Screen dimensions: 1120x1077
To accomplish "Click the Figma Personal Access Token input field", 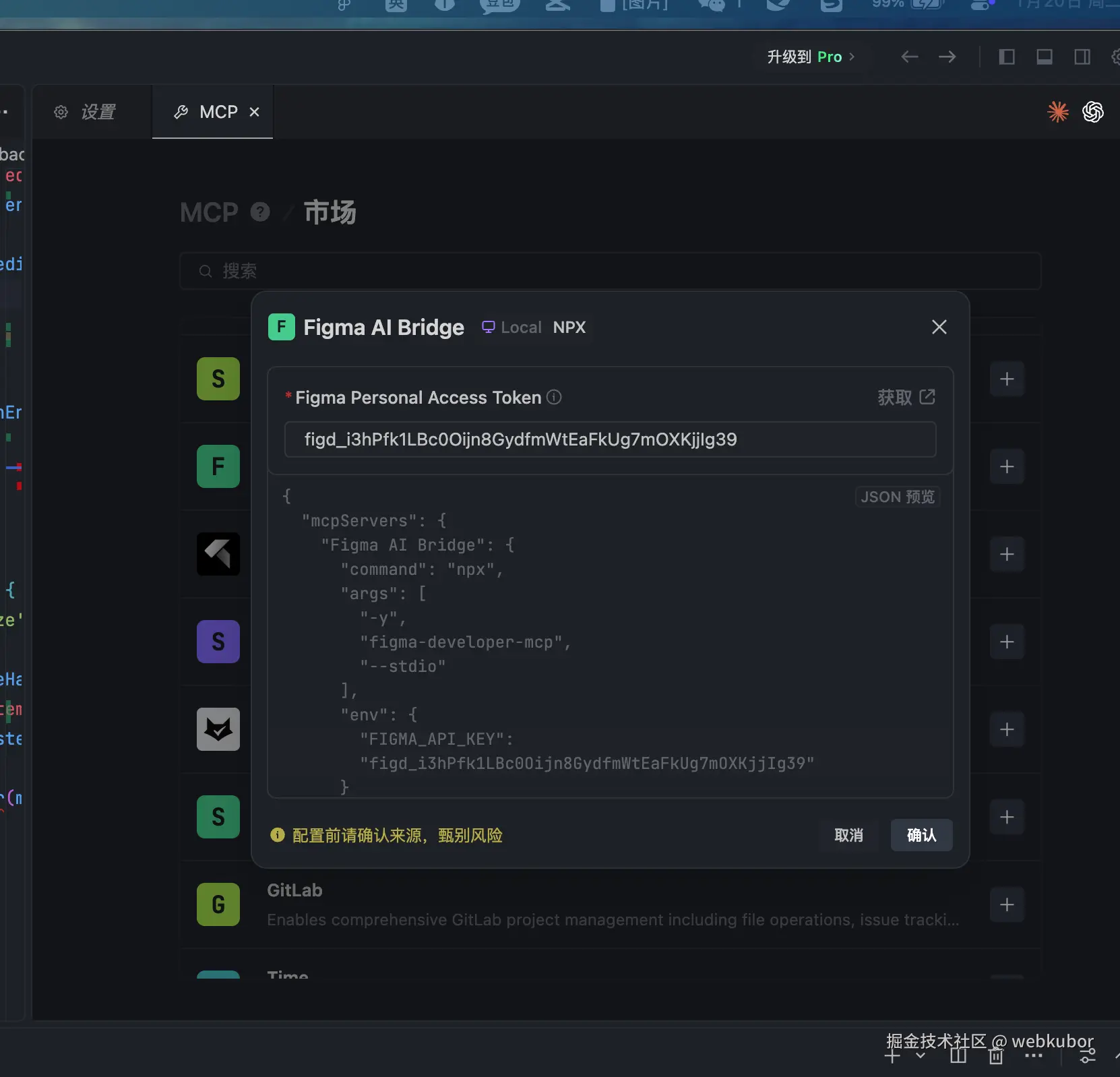I will coord(610,439).
